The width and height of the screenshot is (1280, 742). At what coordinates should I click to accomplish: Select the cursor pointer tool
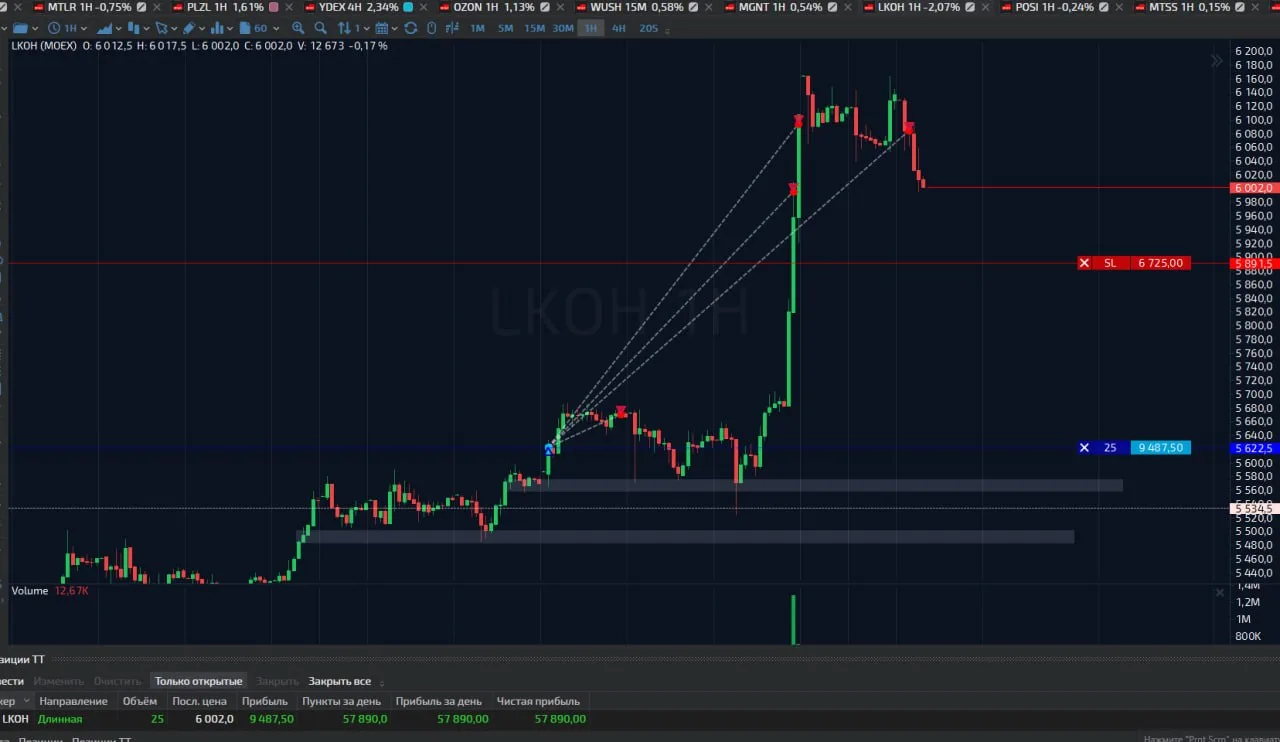click(161, 28)
